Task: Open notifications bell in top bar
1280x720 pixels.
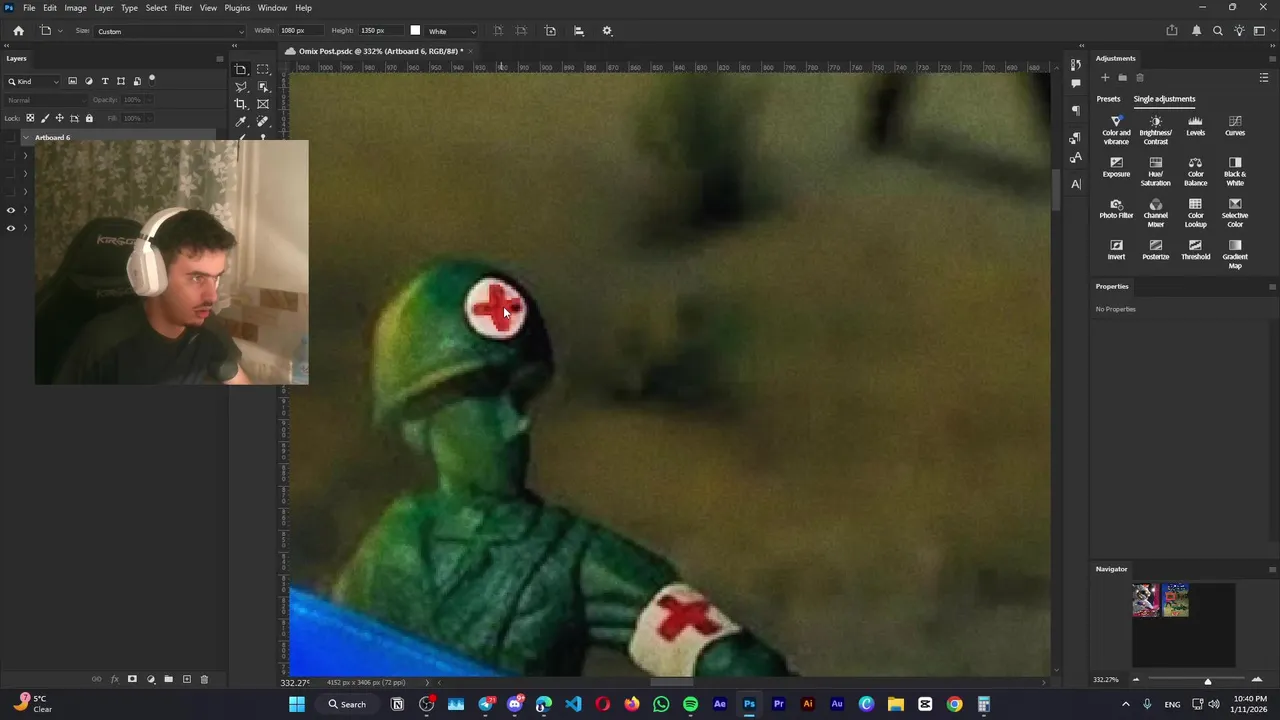Action: pos(1196,31)
